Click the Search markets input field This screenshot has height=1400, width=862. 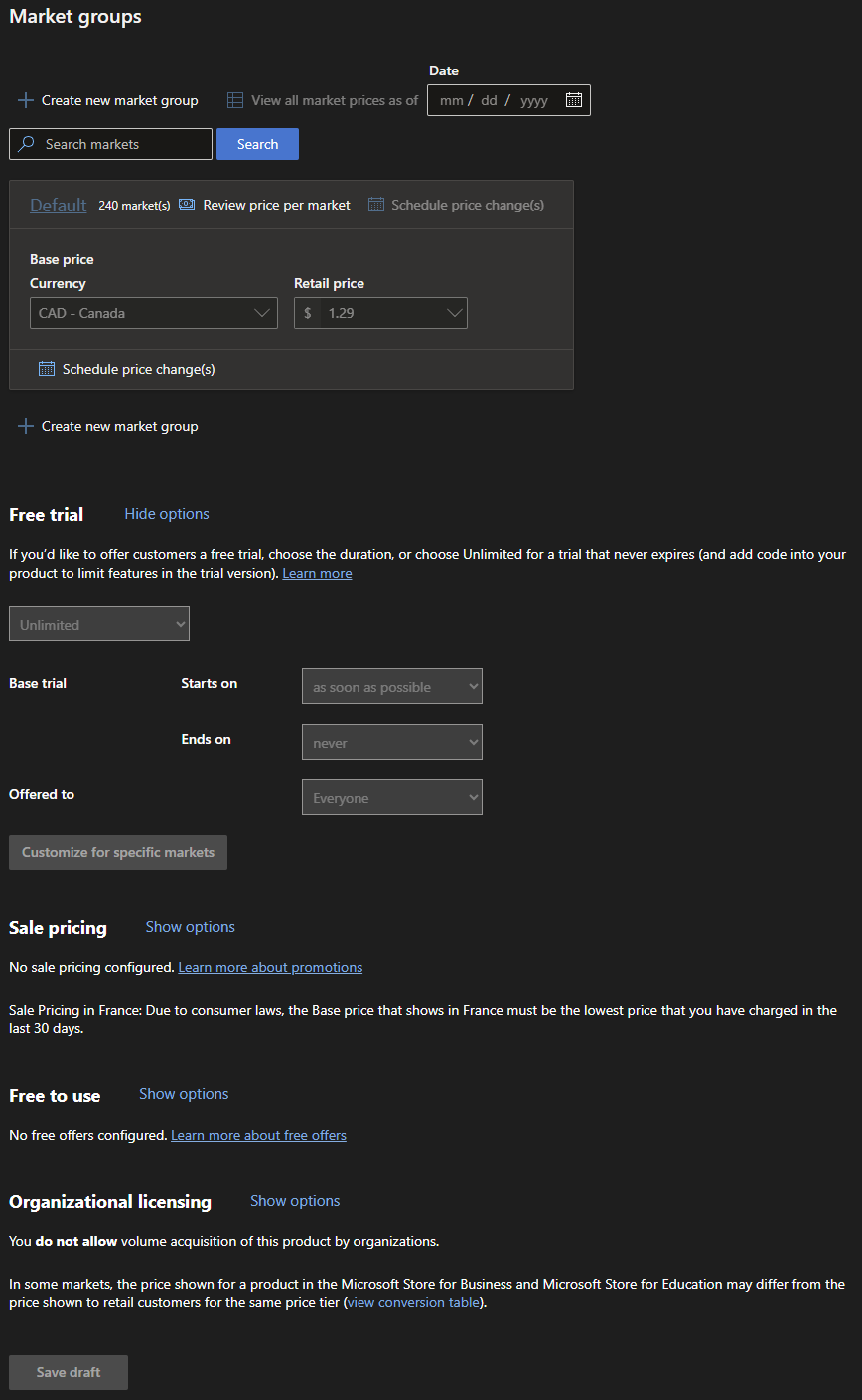tap(110, 144)
